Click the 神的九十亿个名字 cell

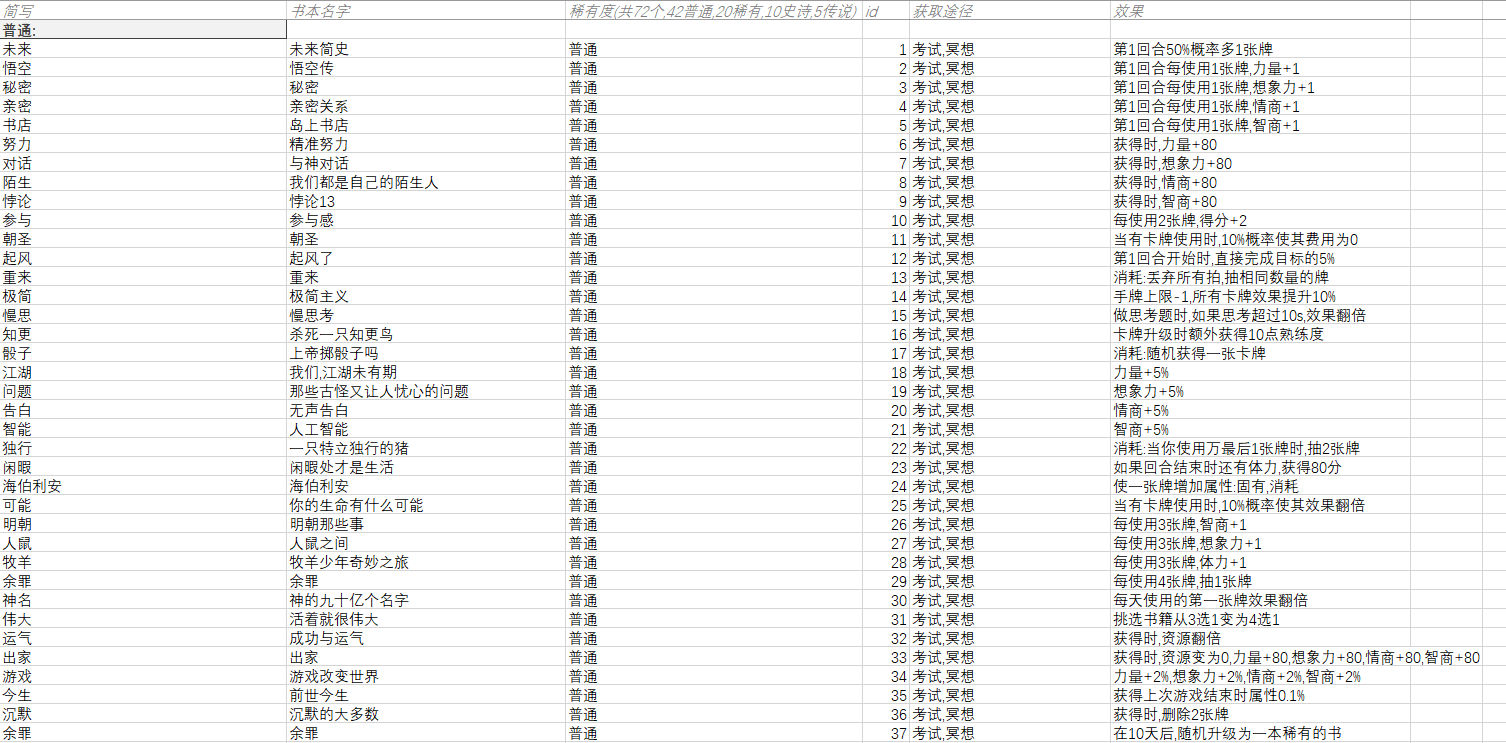coord(426,600)
